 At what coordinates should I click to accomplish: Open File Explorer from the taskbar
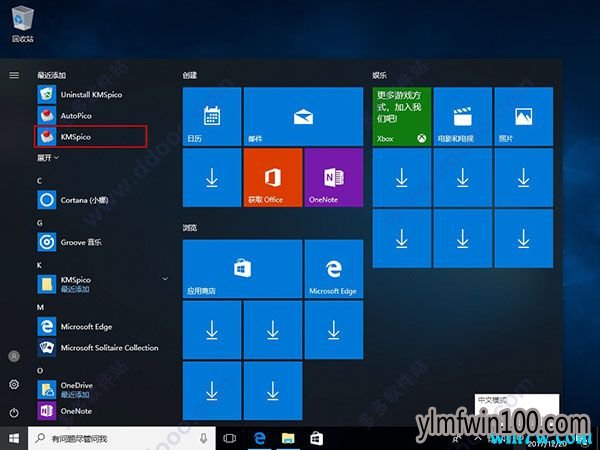288,438
